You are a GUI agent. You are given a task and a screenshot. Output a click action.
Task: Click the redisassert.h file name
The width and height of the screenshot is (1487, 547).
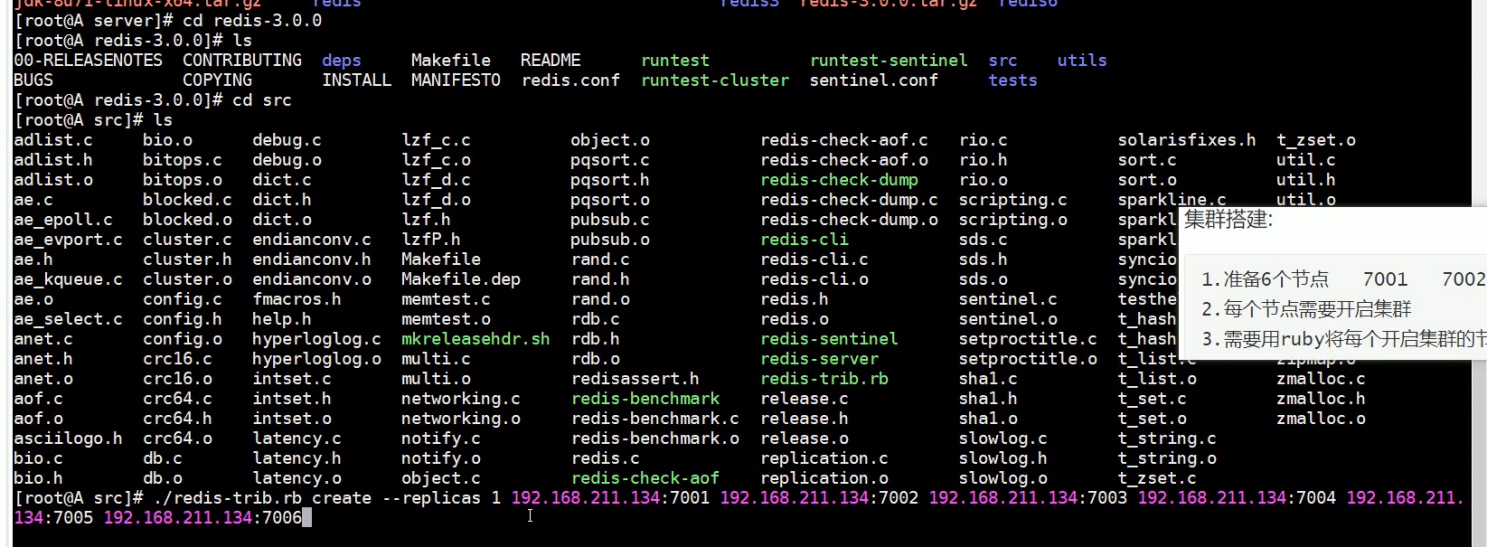click(x=635, y=379)
